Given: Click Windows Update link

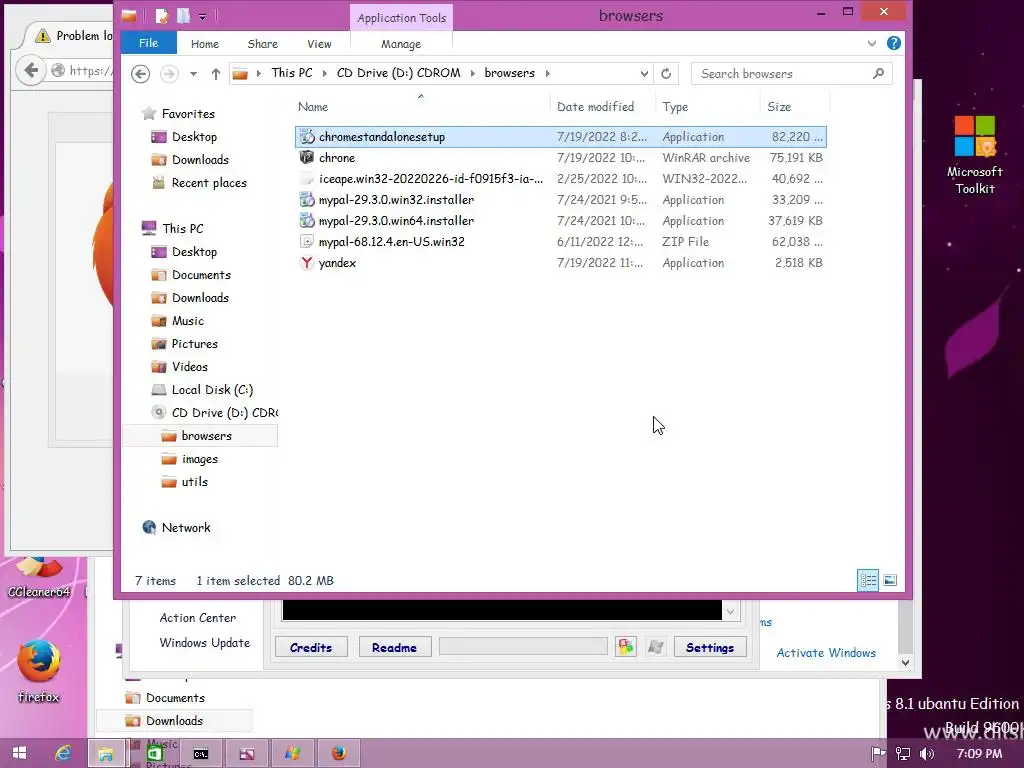Looking at the screenshot, I should click(204, 643).
